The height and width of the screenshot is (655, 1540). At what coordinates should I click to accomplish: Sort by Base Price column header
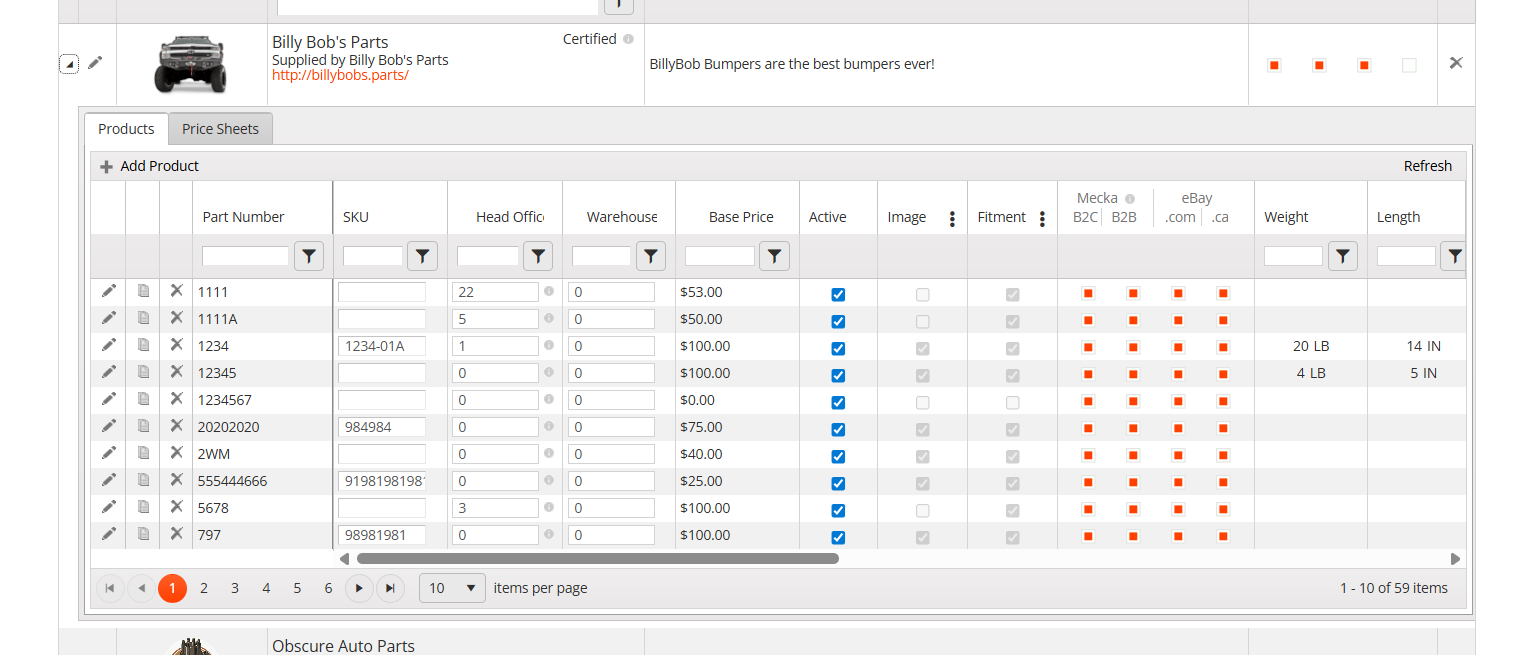click(741, 217)
